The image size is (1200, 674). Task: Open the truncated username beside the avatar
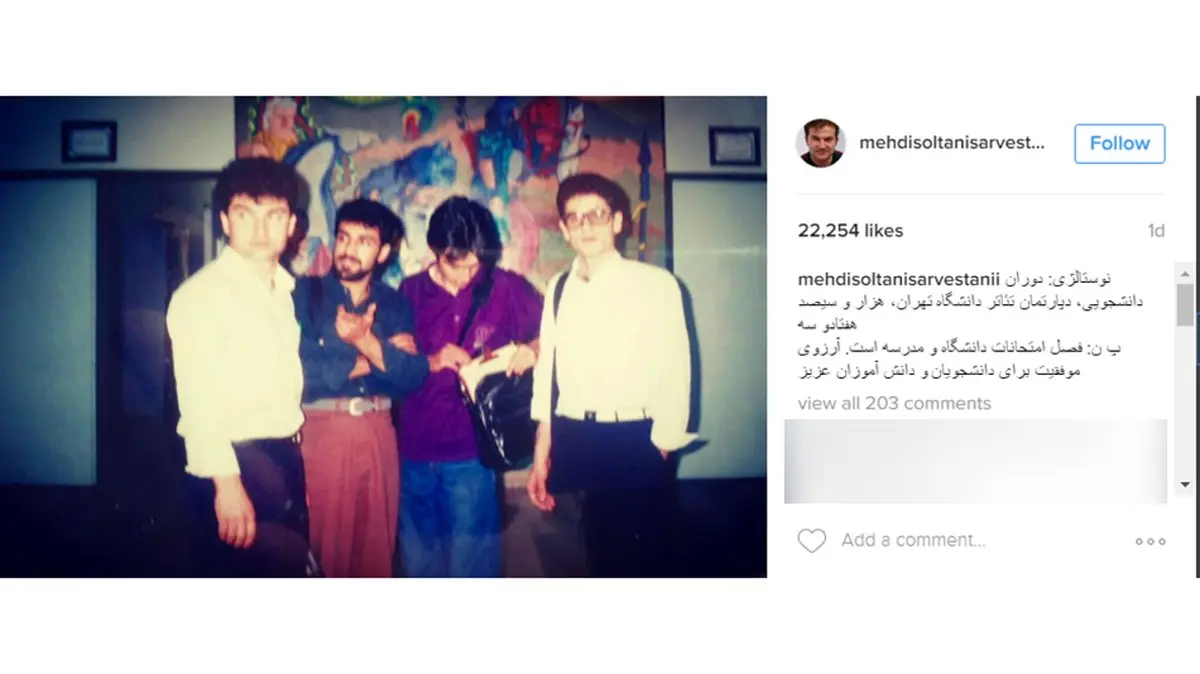tap(952, 143)
